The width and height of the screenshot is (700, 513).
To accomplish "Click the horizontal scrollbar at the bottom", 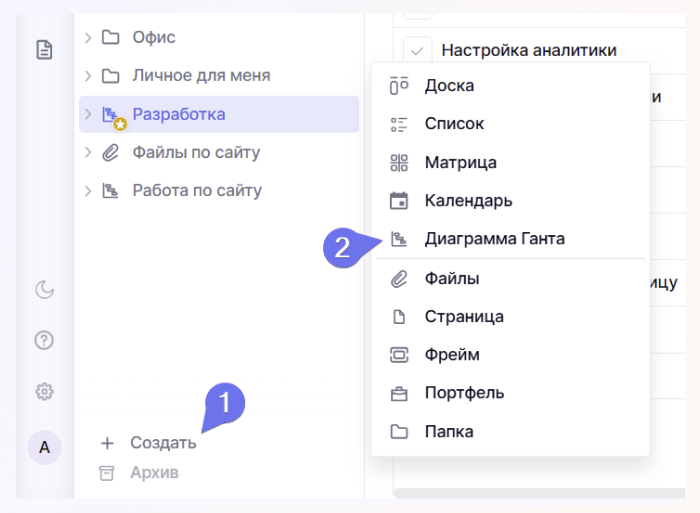I will click(x=540, y=493).
